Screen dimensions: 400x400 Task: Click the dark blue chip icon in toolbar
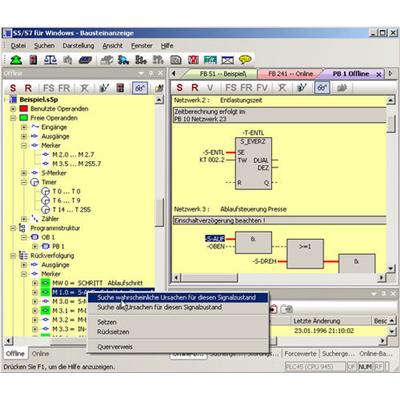coord(85,60)
